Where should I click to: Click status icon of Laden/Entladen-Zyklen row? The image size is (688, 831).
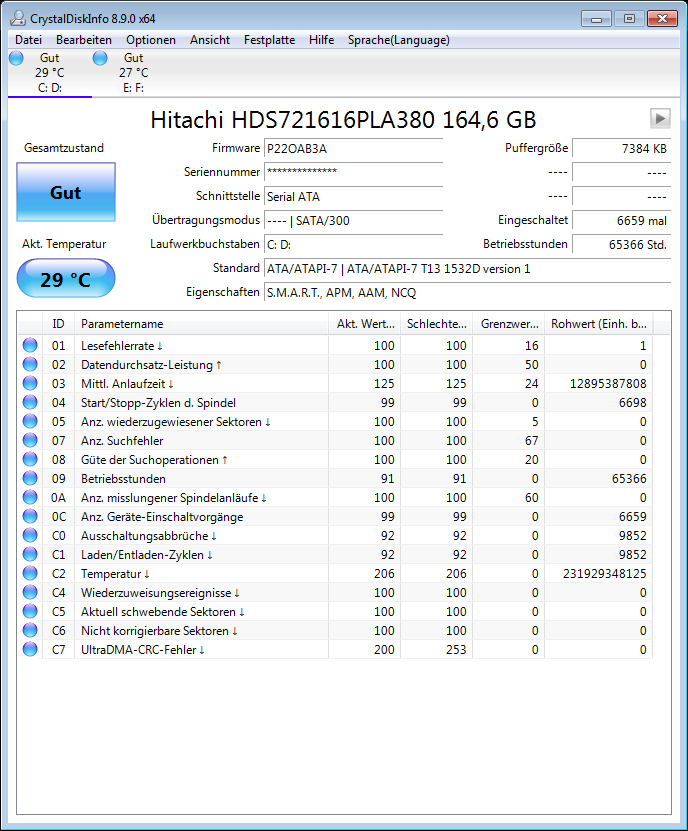point(30,554)
